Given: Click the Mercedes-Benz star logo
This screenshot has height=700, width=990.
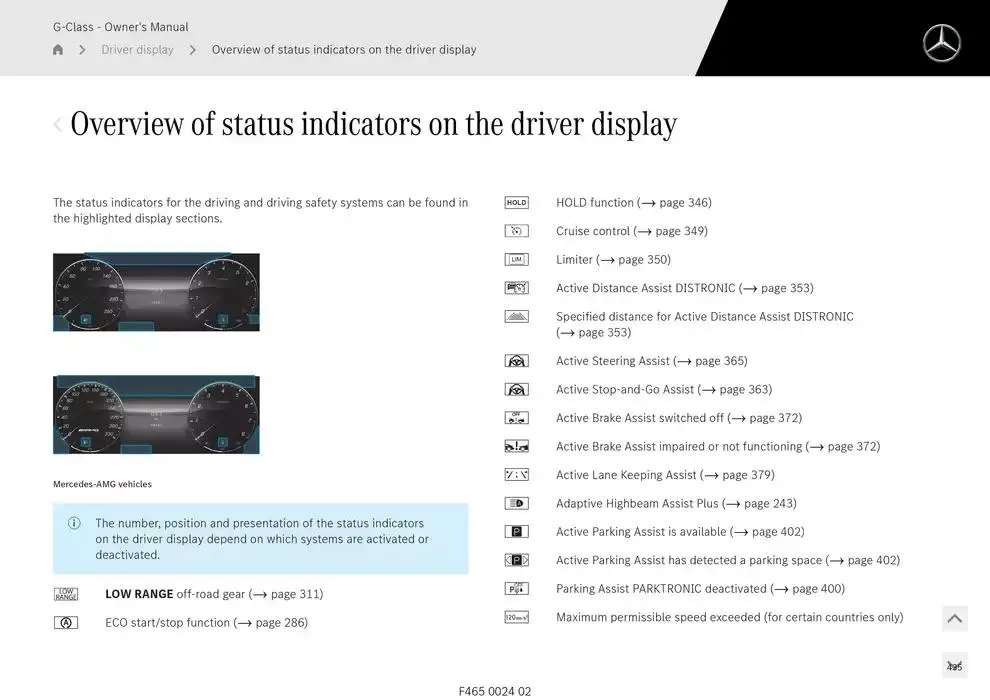Looking at the screenshot, I should 941,43.
